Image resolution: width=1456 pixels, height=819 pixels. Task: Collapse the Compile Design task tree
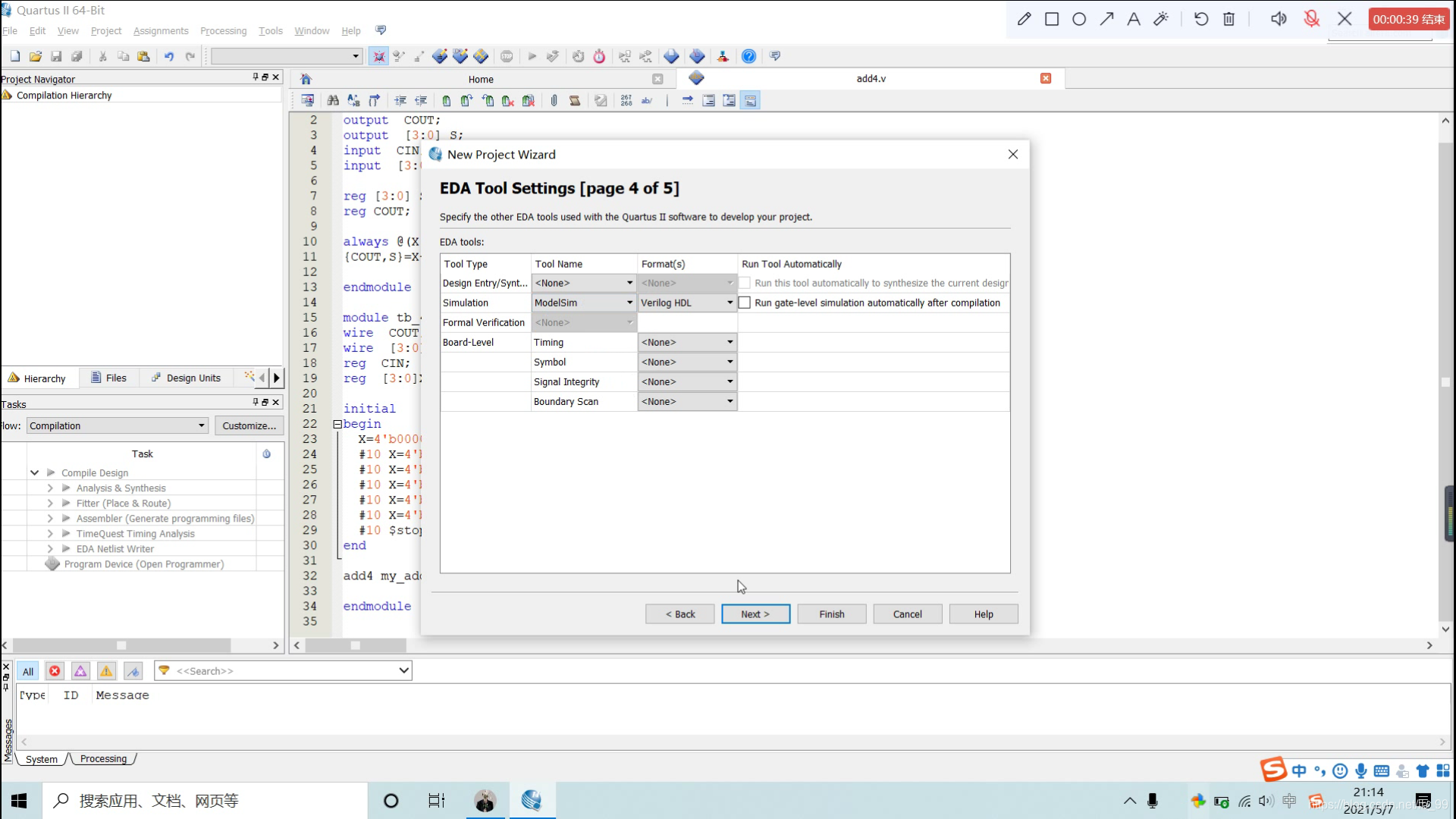(x=34, y=472)
